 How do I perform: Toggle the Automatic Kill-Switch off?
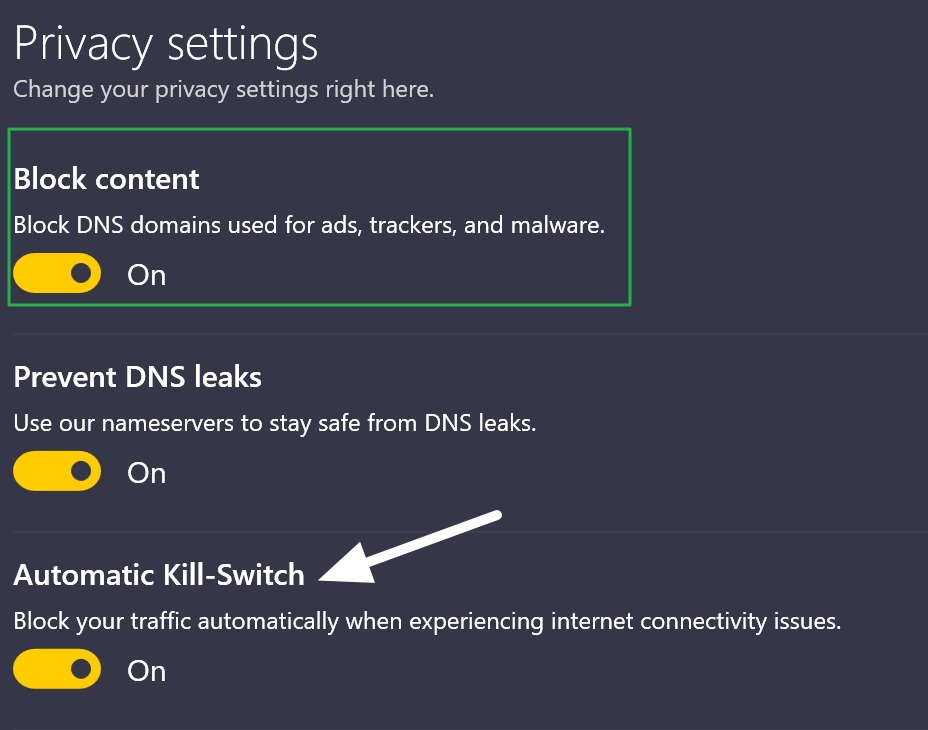pos(57,668)
